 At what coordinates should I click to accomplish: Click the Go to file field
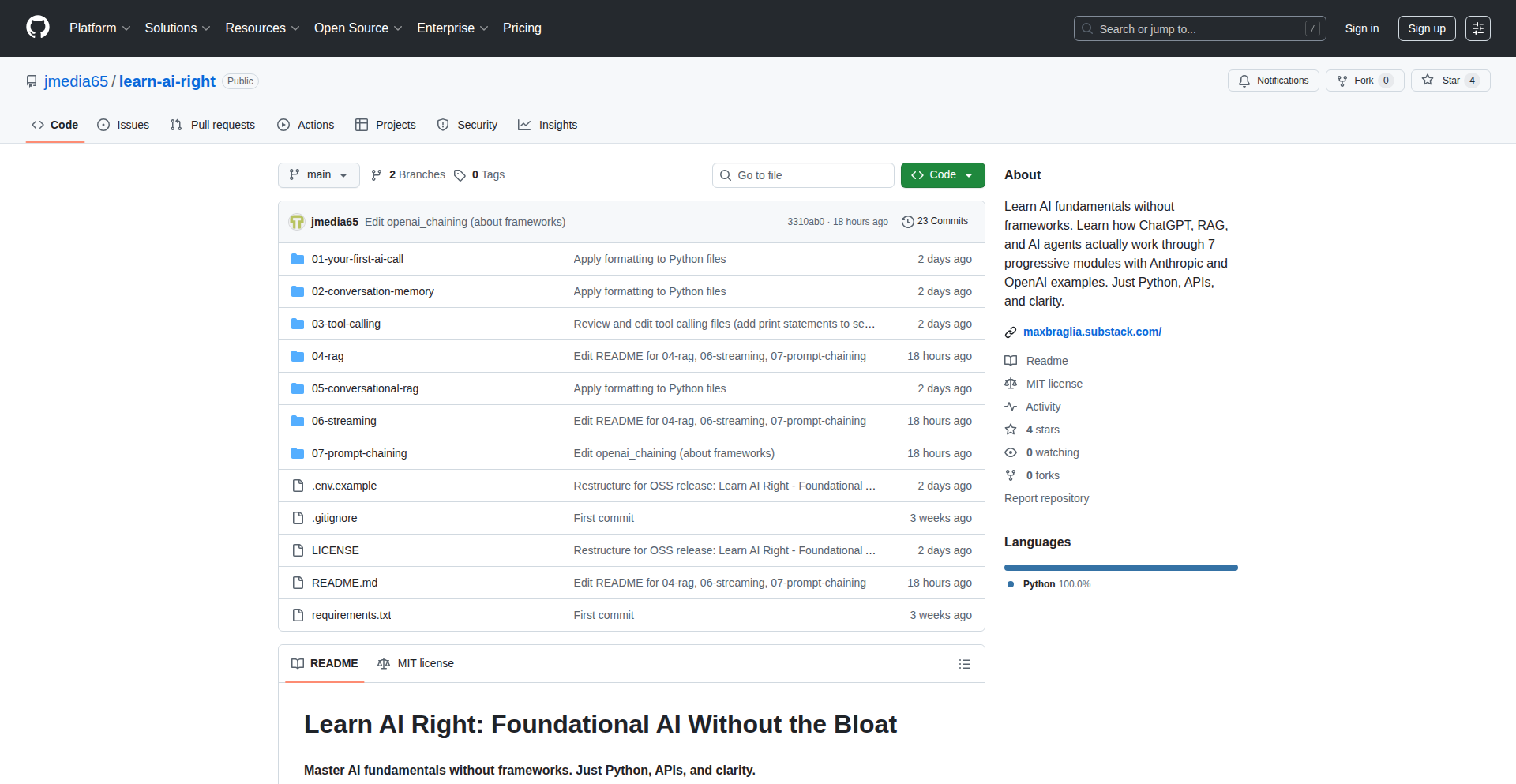(803, 175)
